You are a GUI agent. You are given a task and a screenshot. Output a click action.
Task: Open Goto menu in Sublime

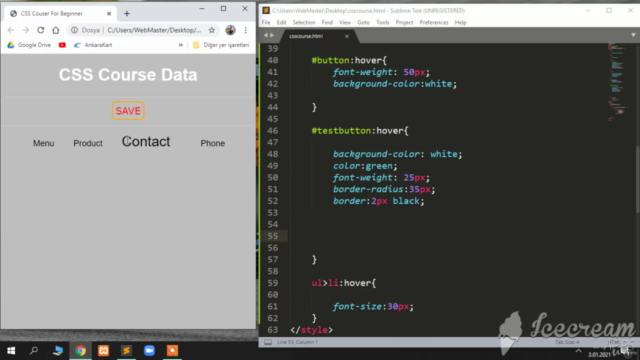[x=363, y=22]
